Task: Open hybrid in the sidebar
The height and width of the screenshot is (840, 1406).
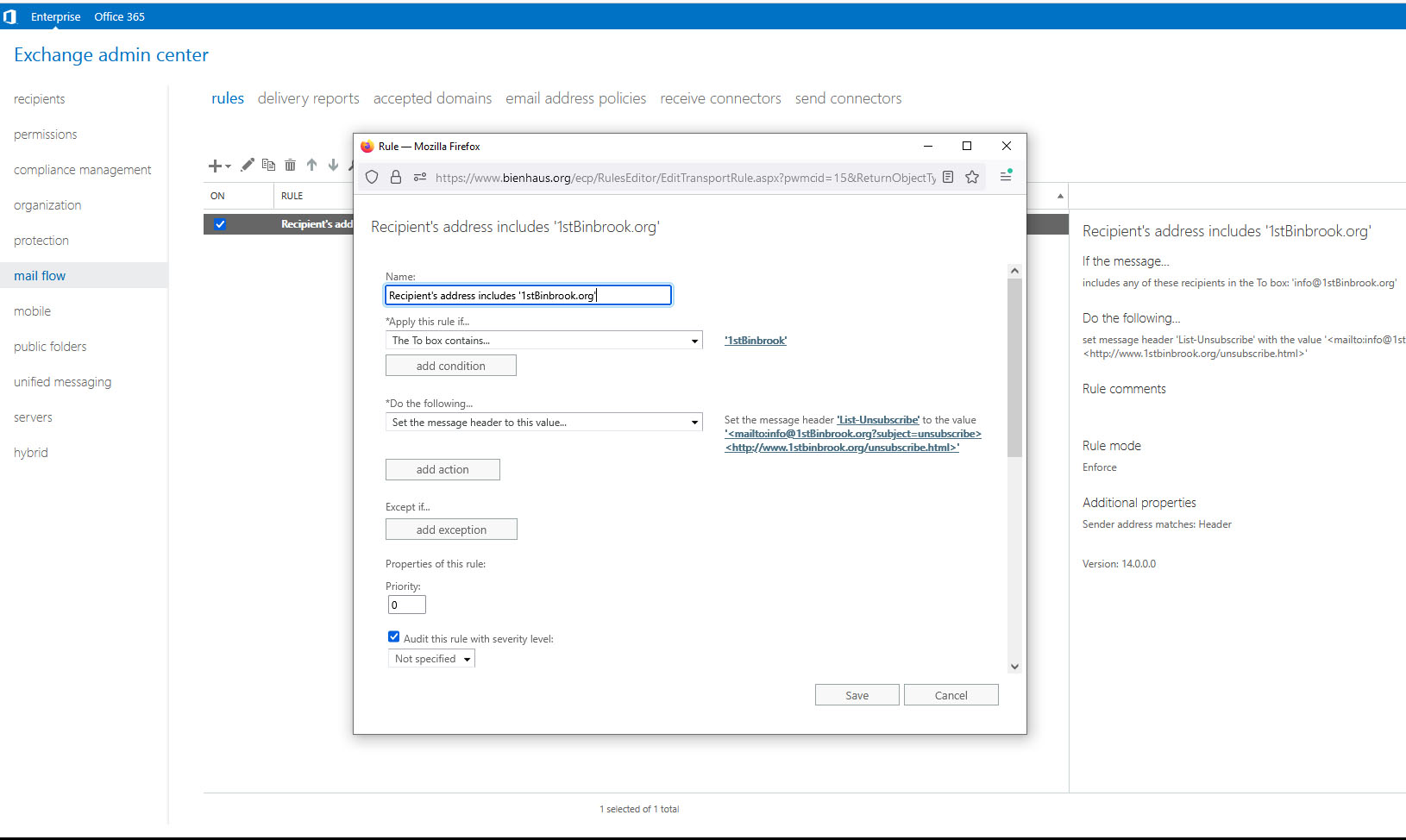Action: (31, 453)
